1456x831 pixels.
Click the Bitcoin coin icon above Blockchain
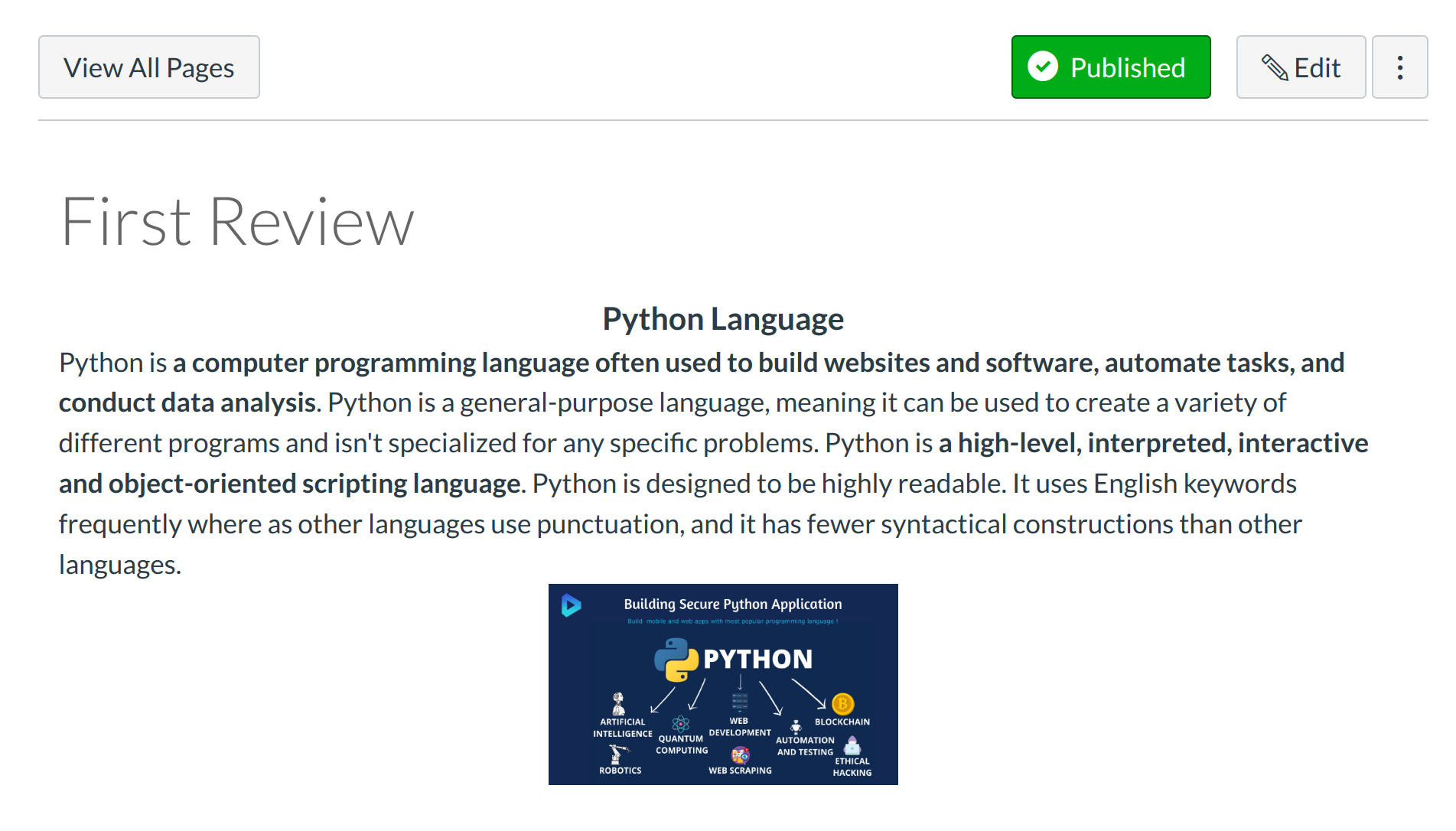point(842,703)
